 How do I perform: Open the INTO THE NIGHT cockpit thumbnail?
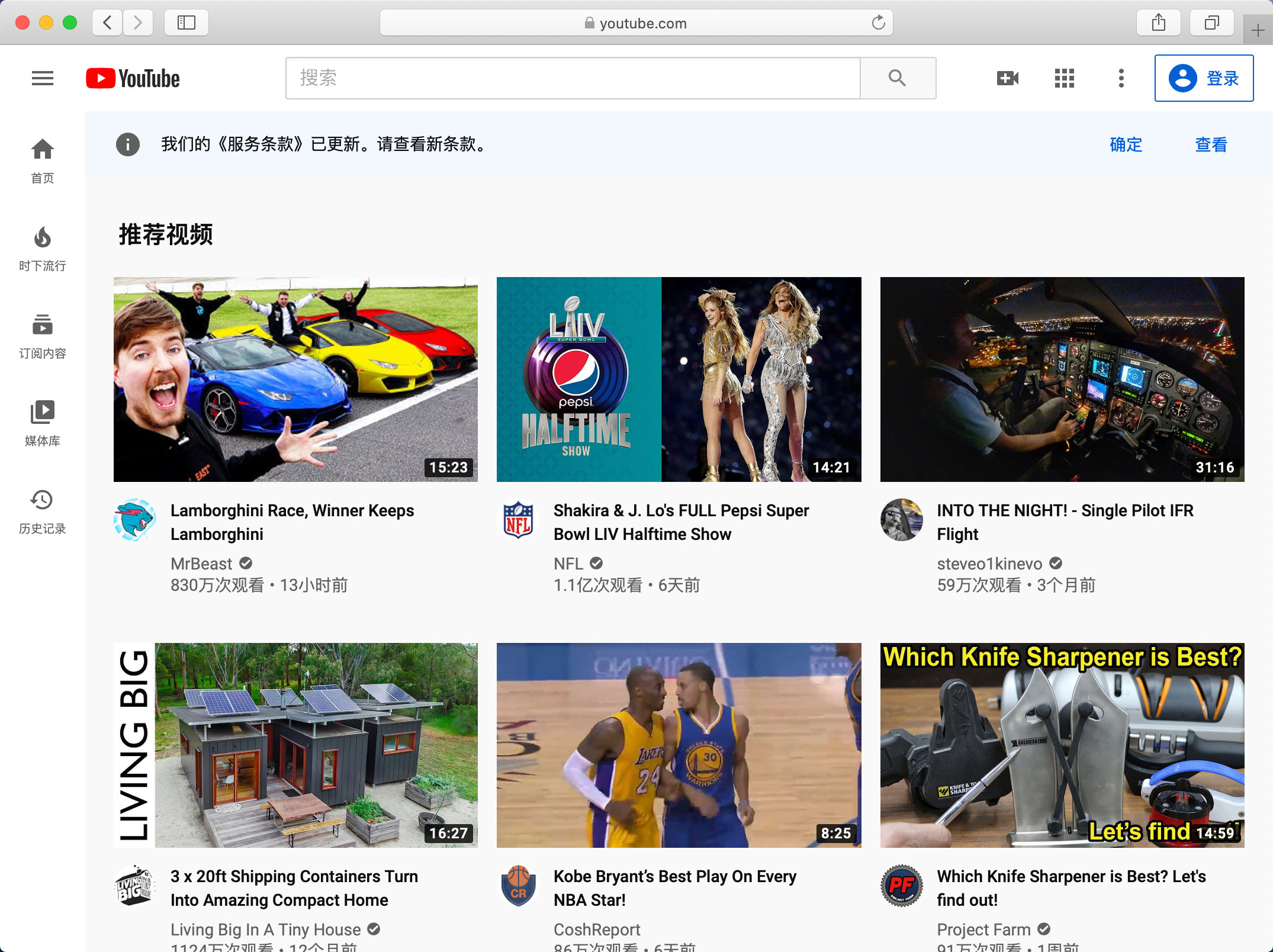(1062, 379)
